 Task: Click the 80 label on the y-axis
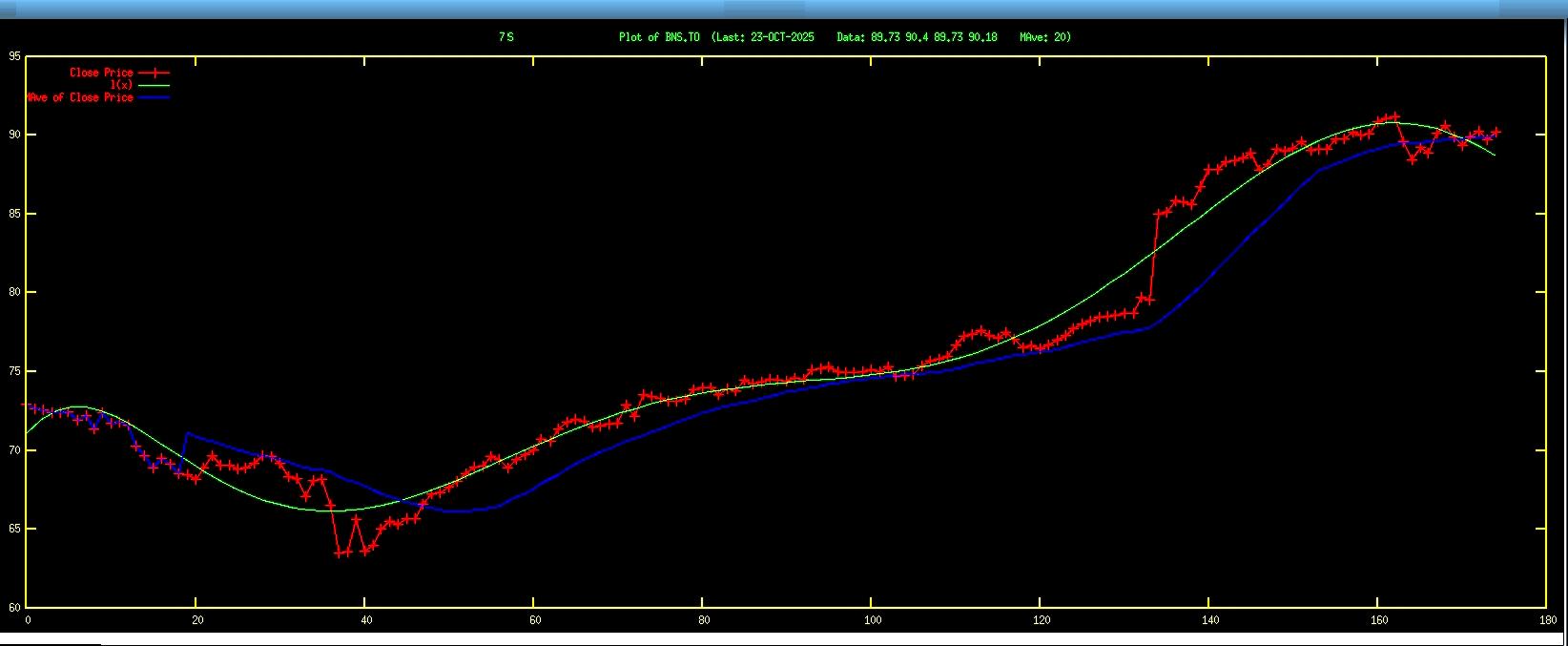(13, 292)
